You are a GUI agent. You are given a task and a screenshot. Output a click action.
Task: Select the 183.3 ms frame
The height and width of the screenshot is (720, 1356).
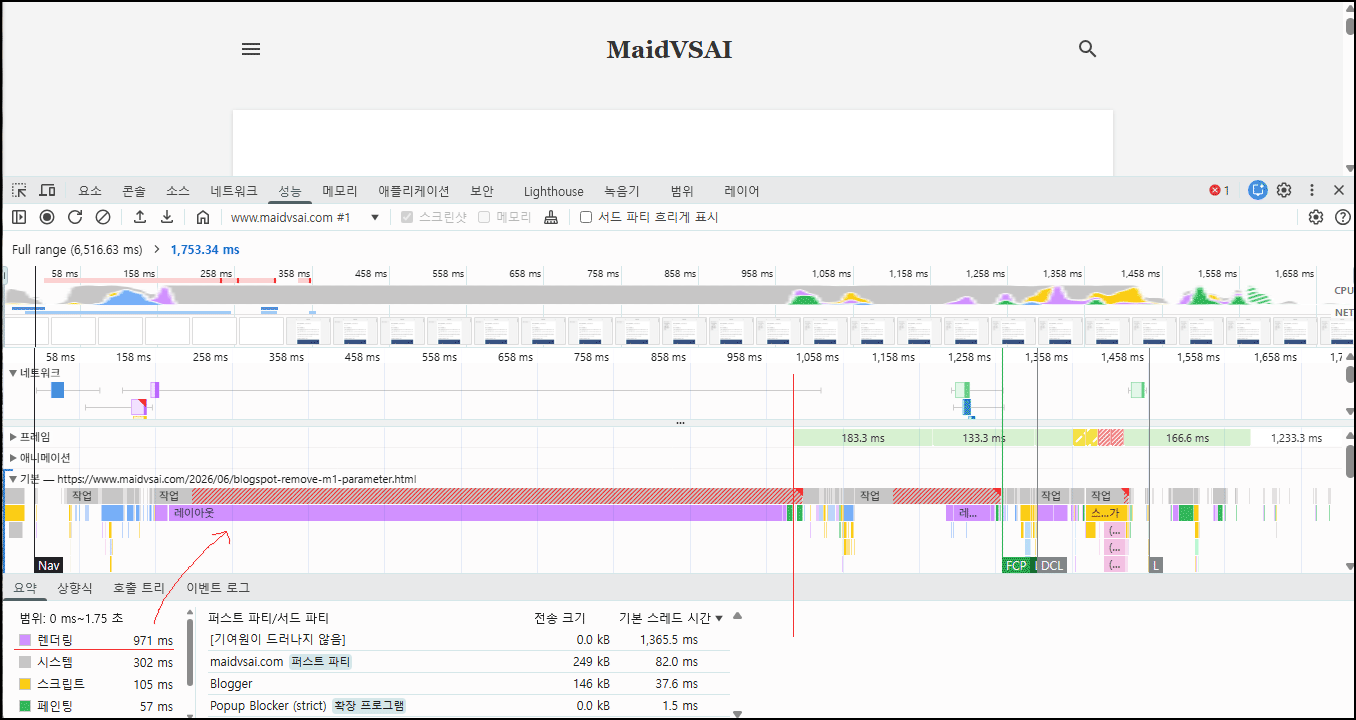click(x=863, y=437)
